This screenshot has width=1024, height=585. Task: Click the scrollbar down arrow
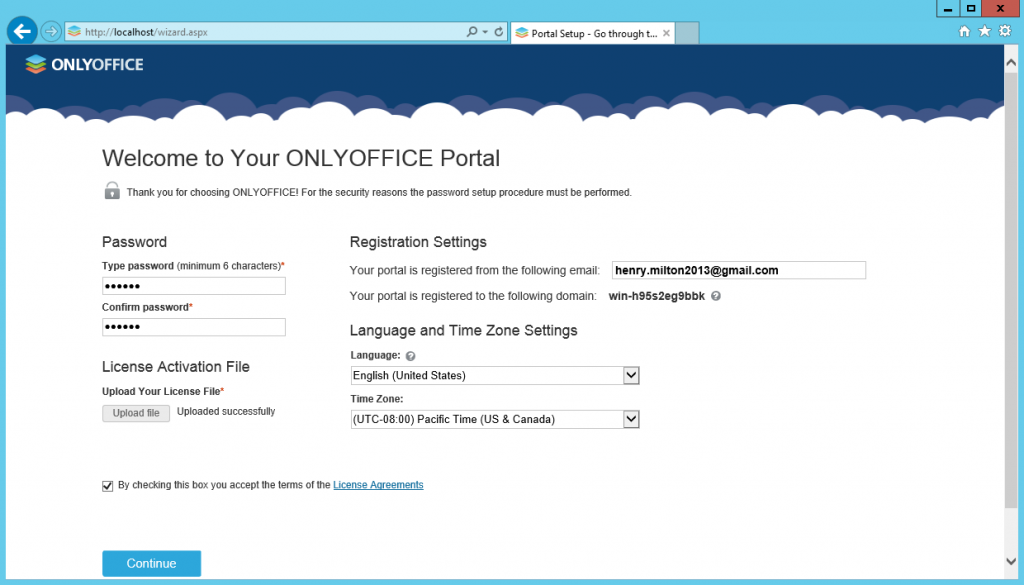pos(1011,561)
